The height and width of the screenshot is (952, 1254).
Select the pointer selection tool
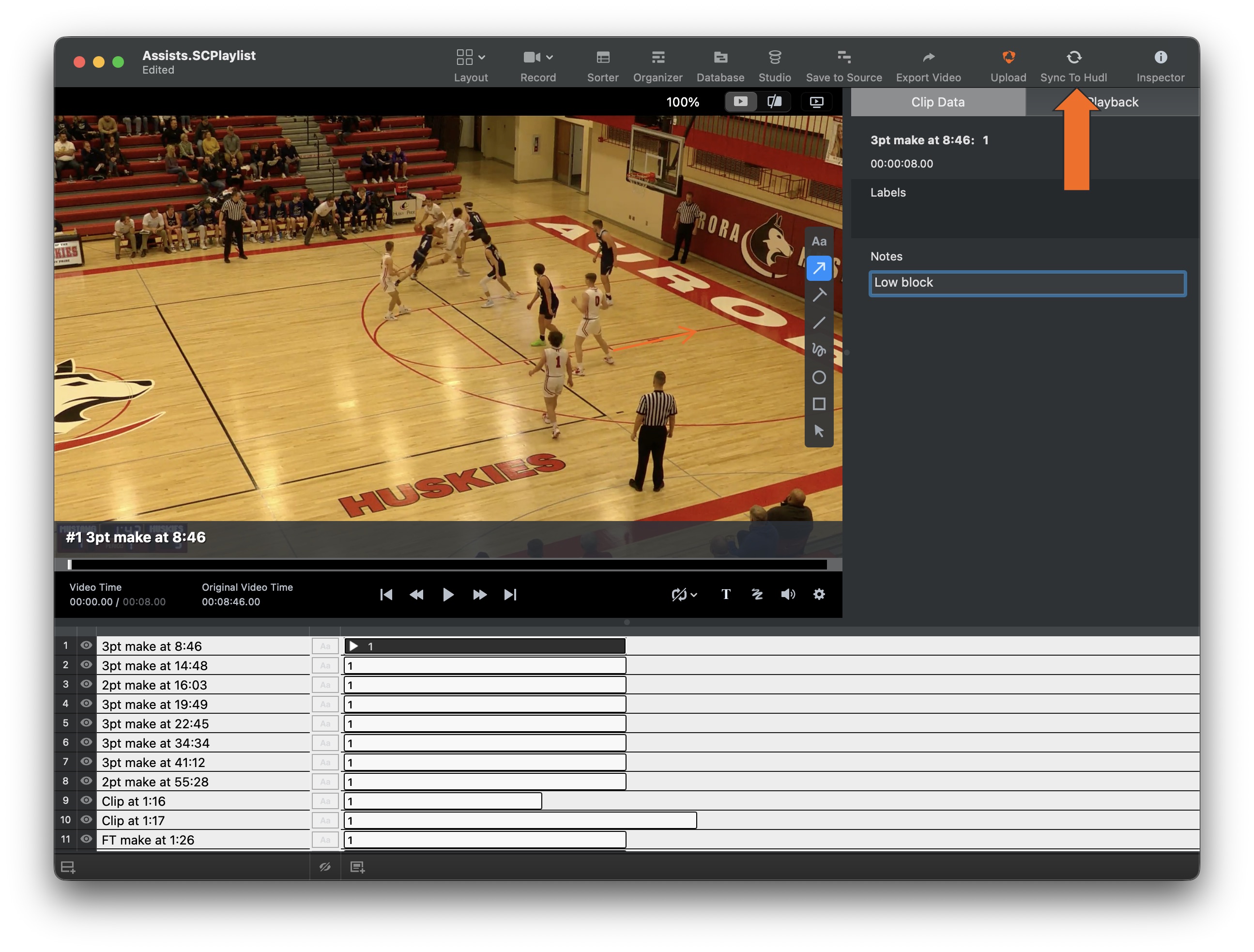tap(819, 431)
